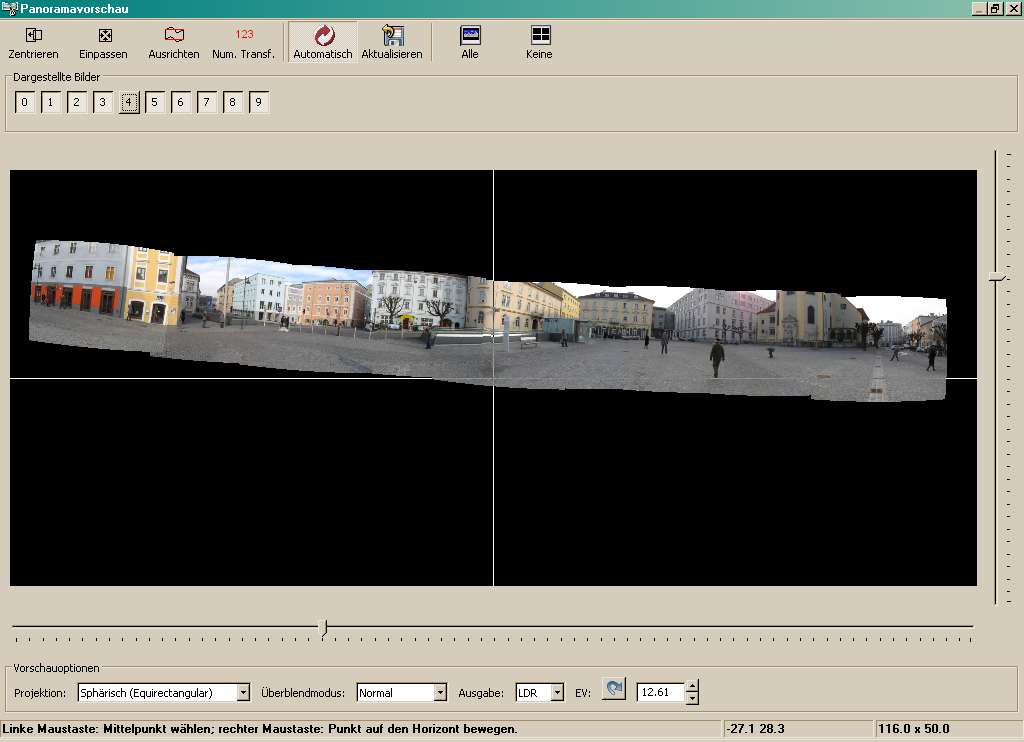This screenshot has height=742, width=1024.
Task: Reset exposure with EV reset icon
Action: click(x=614, y=689)
